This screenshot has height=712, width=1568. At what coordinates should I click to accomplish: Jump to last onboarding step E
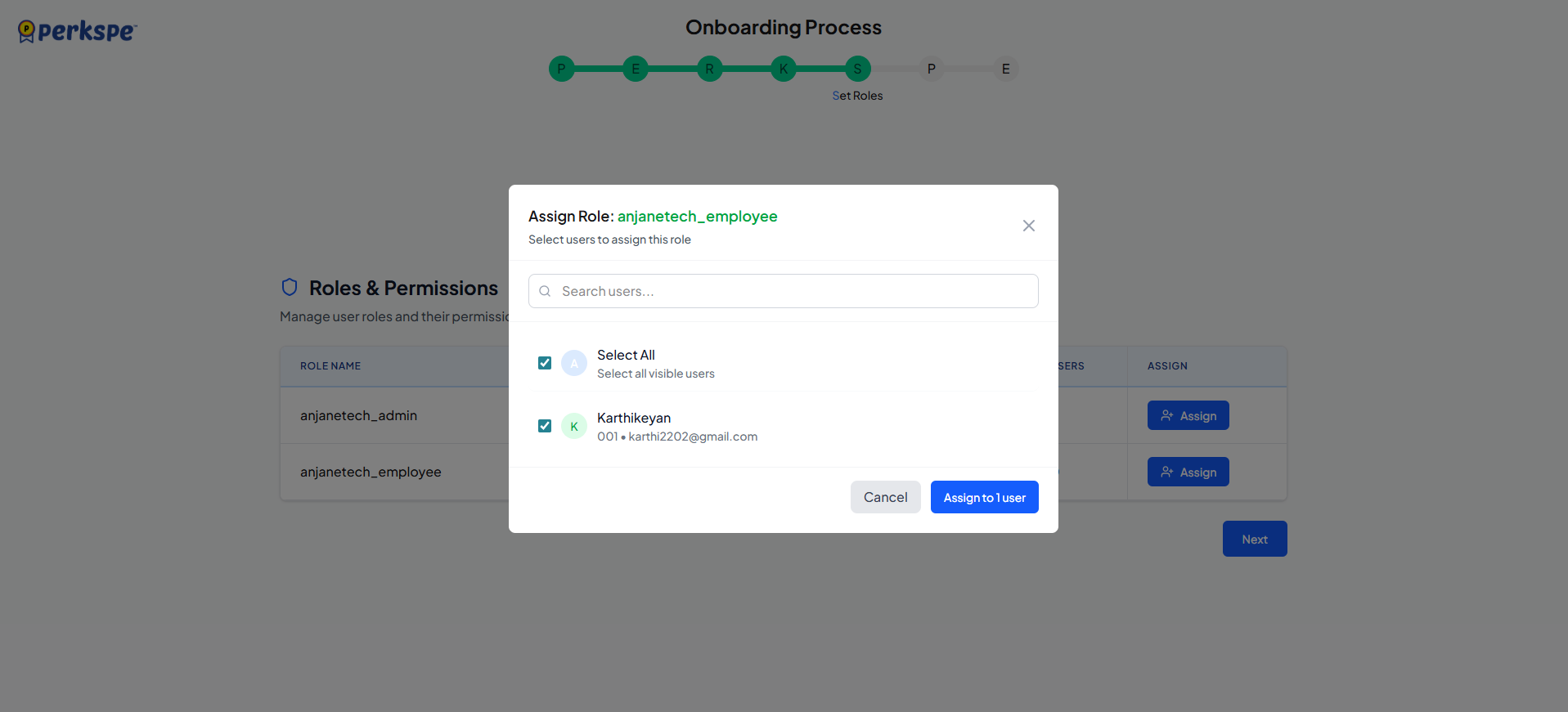click(x=1005, y=69)
